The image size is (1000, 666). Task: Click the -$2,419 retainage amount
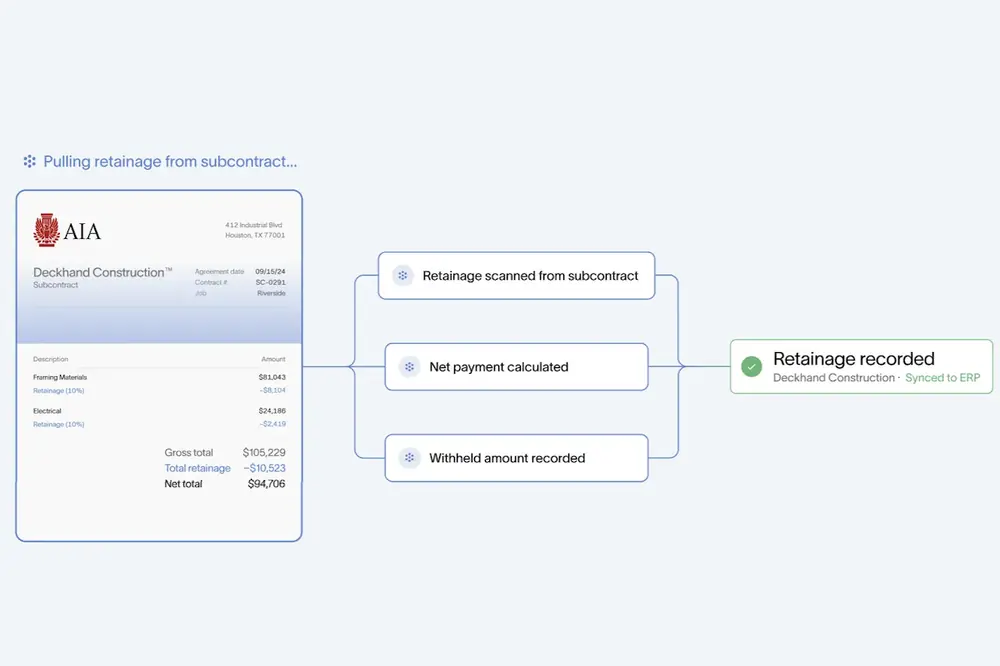[273, 424]
